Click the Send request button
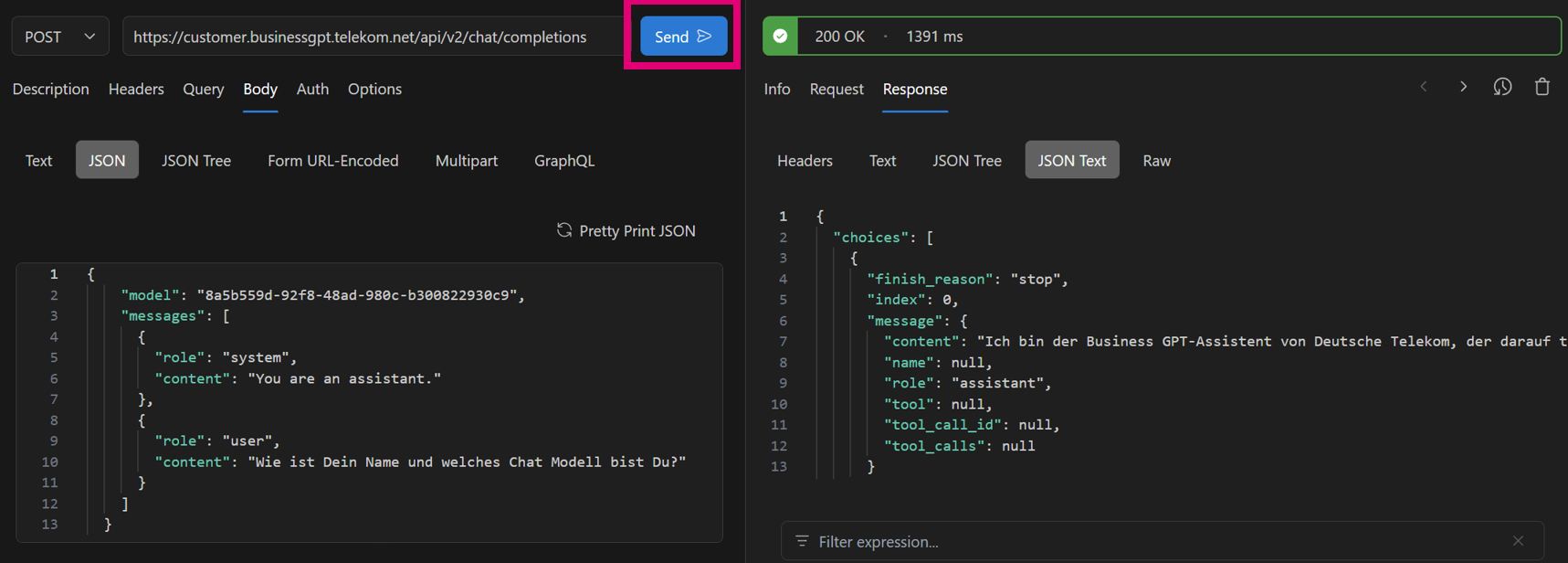 click(682, 37)
